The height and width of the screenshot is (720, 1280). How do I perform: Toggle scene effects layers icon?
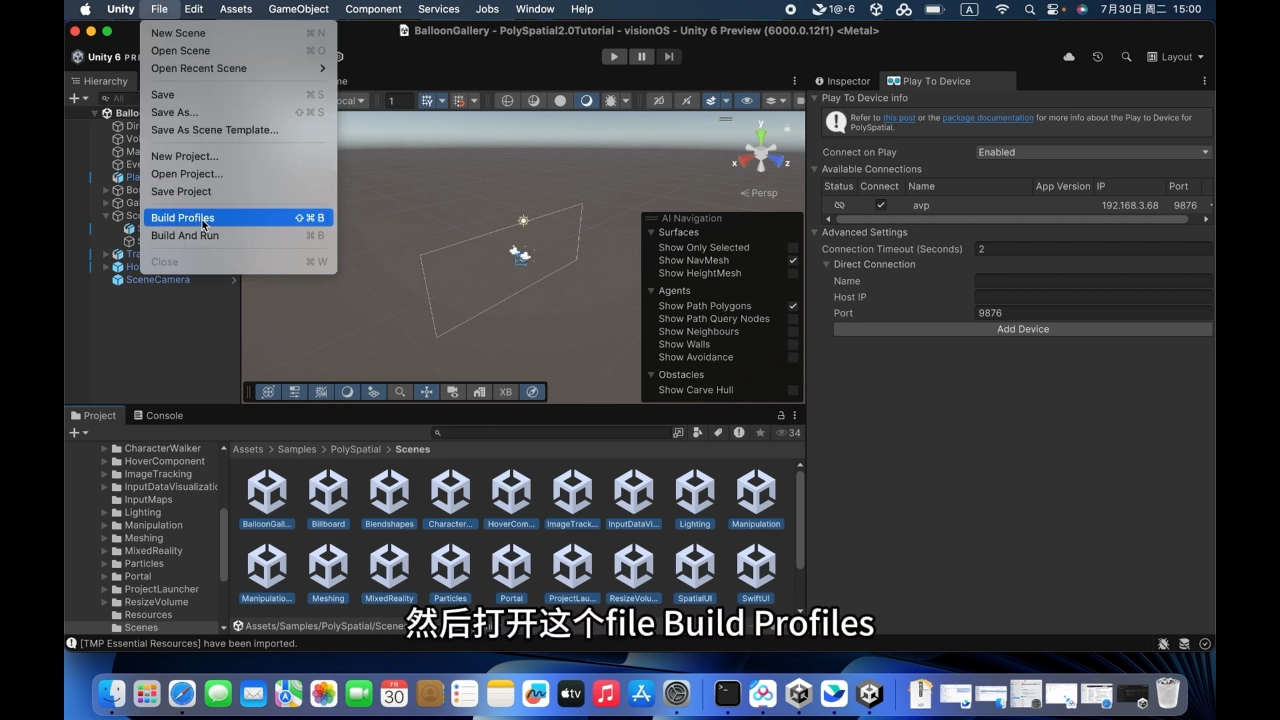711,101
